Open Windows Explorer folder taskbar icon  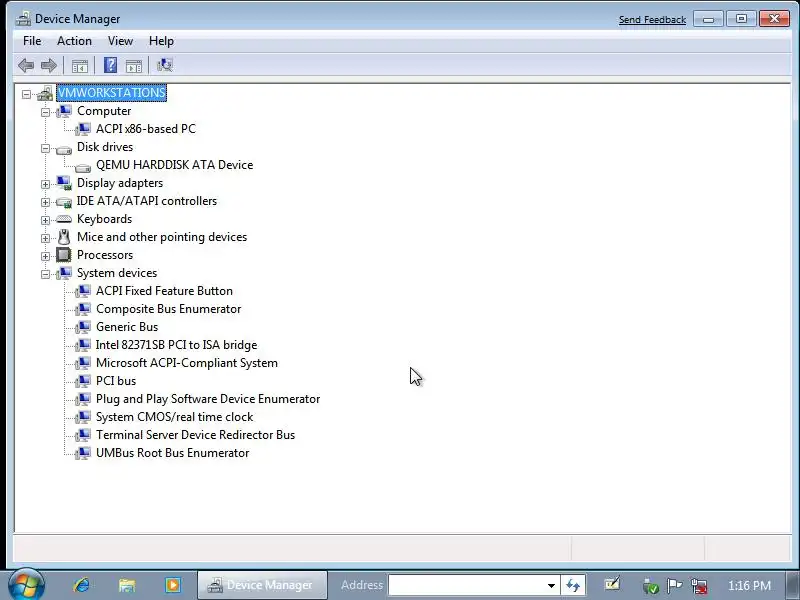coord(127,585)
